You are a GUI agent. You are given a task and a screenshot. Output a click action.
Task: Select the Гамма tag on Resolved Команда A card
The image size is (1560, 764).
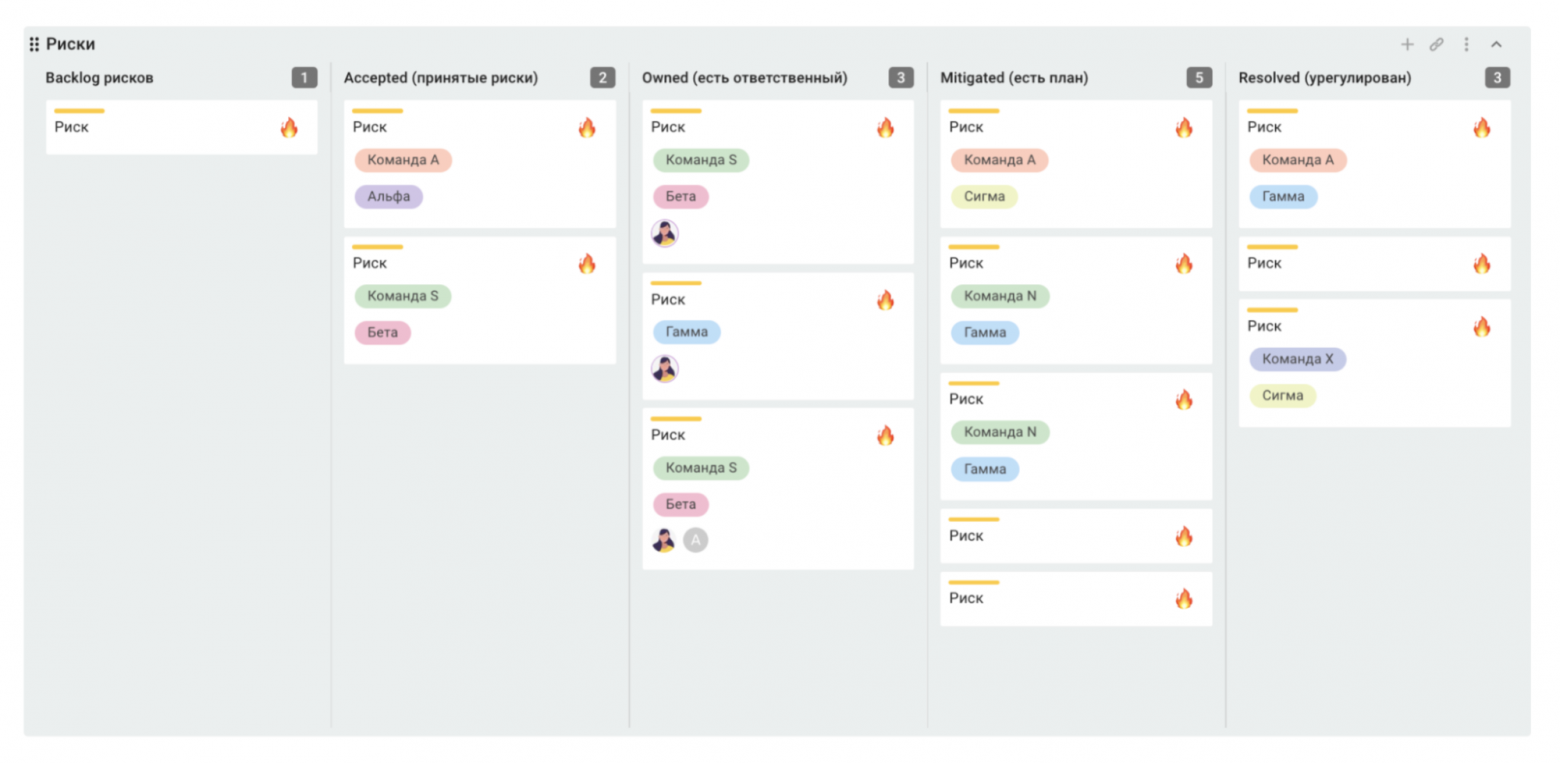click(x=1284, y=196)
